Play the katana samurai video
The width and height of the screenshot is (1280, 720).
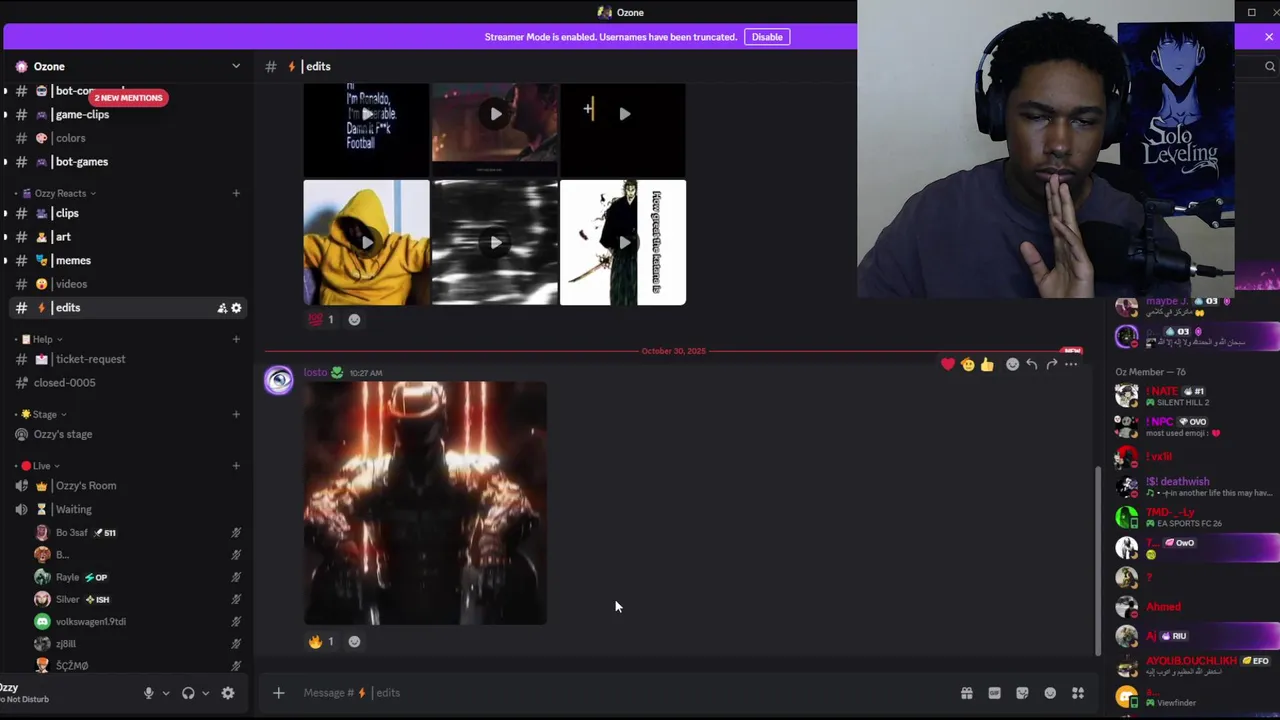tap(623, 242)
